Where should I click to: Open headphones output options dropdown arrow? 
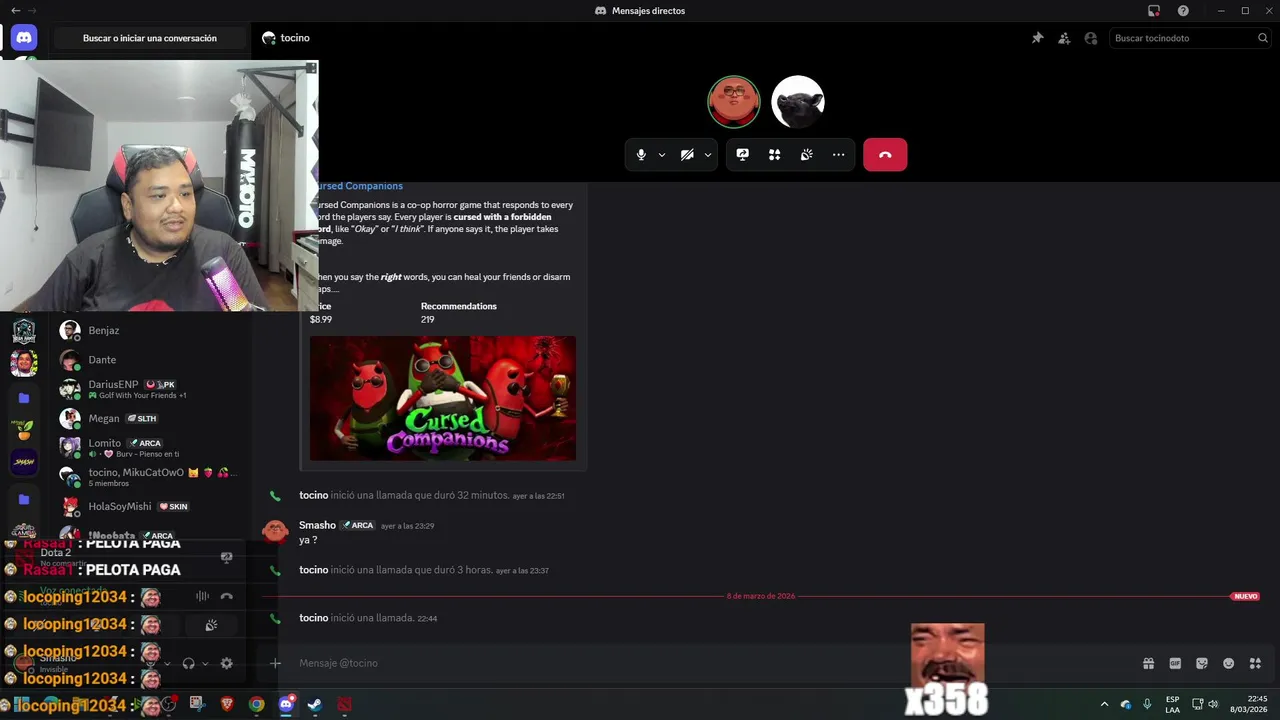click(x=205, y=663)
